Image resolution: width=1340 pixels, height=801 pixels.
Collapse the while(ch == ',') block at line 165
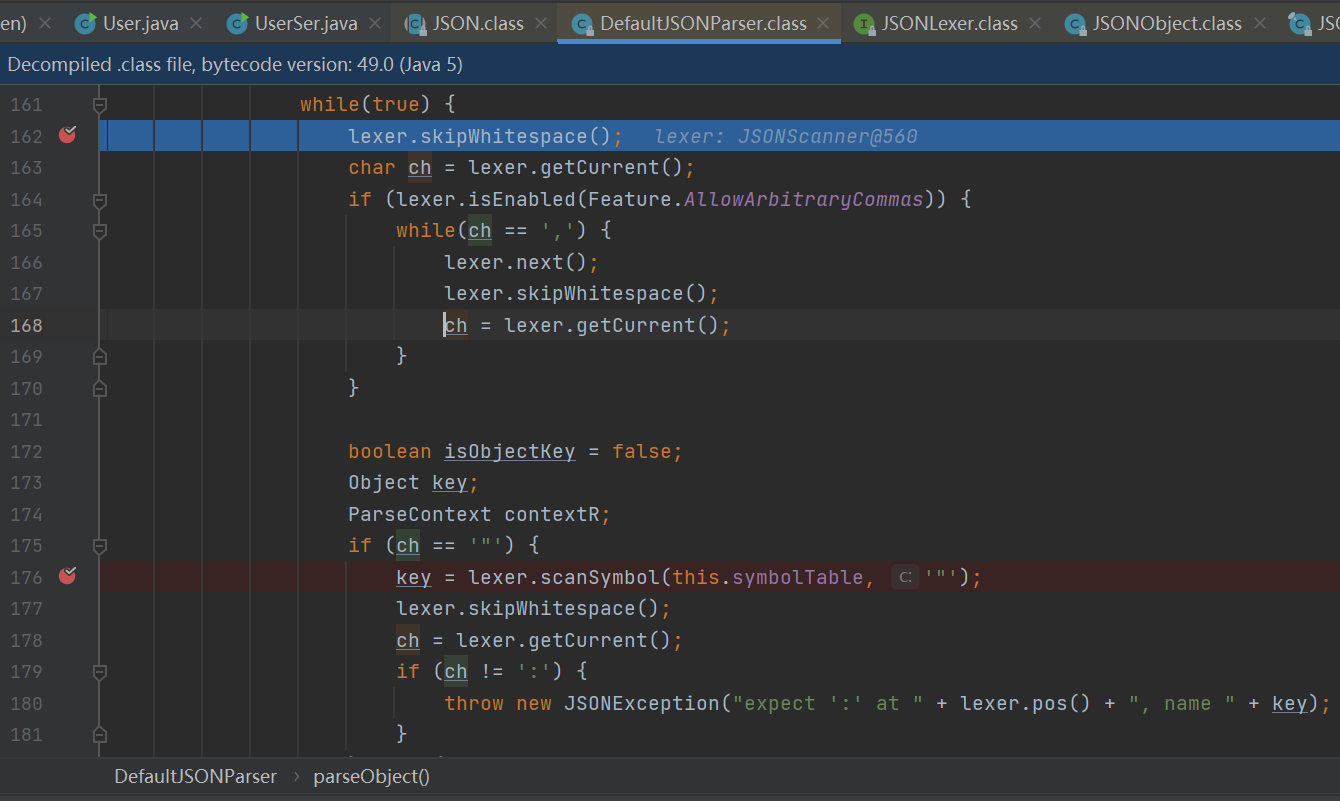100,231
